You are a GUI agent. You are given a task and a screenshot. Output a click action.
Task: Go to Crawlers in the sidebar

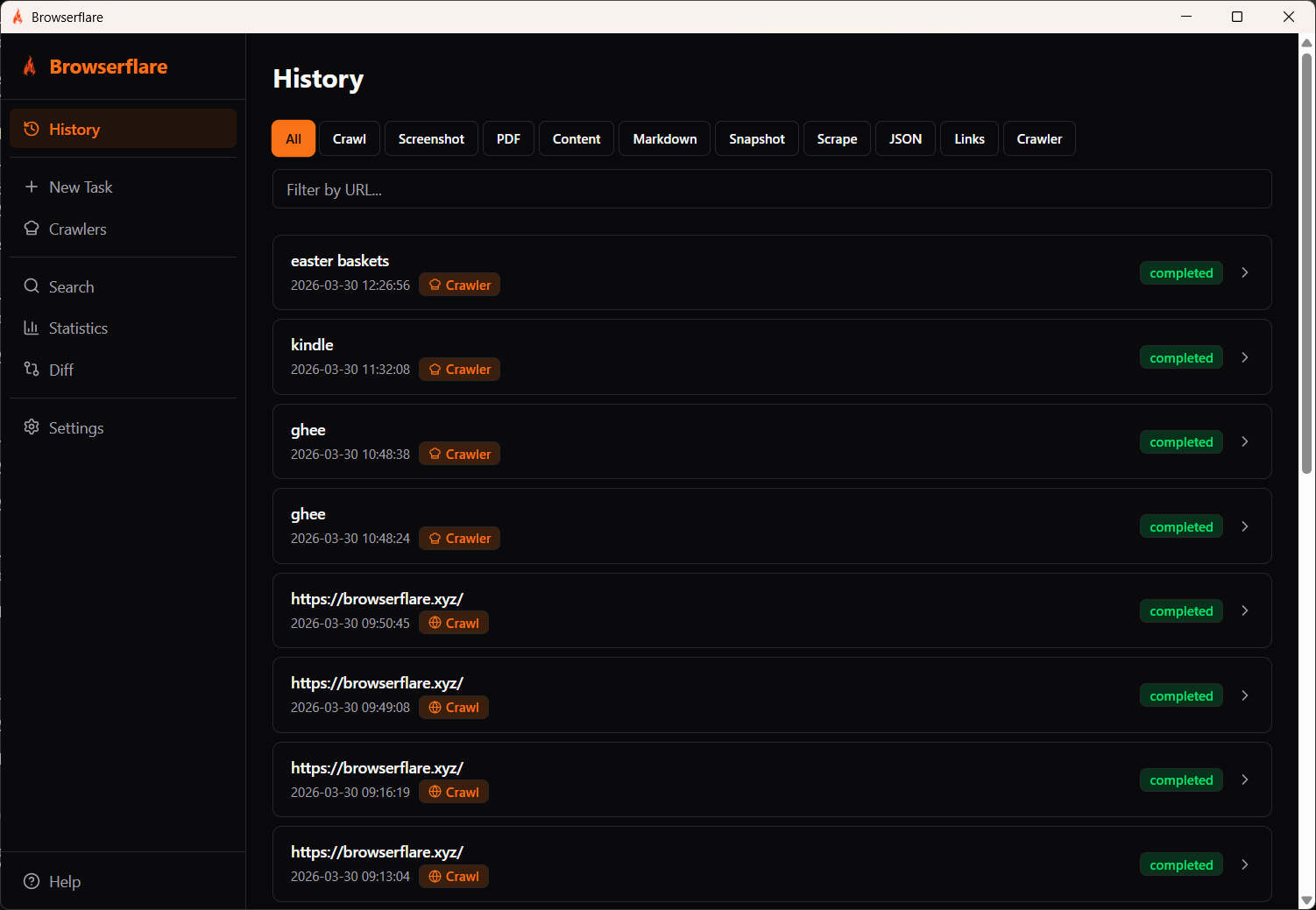tap(123, 229)
